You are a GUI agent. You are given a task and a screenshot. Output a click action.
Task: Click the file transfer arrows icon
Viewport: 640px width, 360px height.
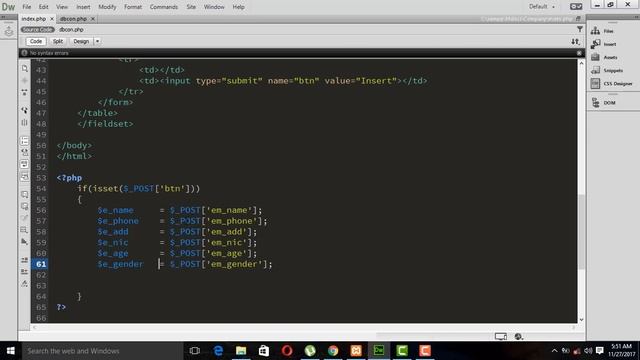pyautogui.click(x=575, y=41)
